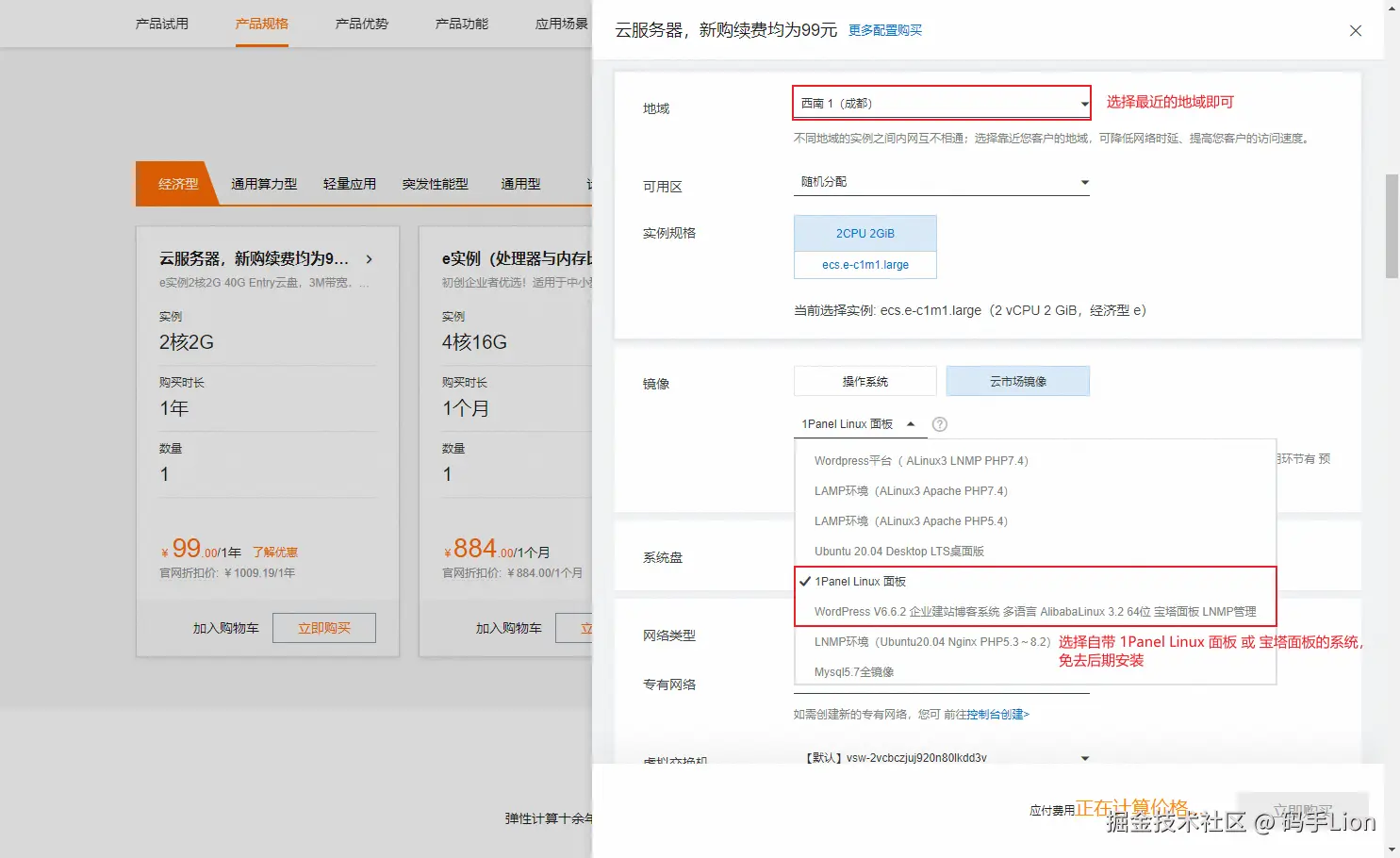Open the 更多配置购买 link
The image size is (1400, 858).
coord(885,30)
